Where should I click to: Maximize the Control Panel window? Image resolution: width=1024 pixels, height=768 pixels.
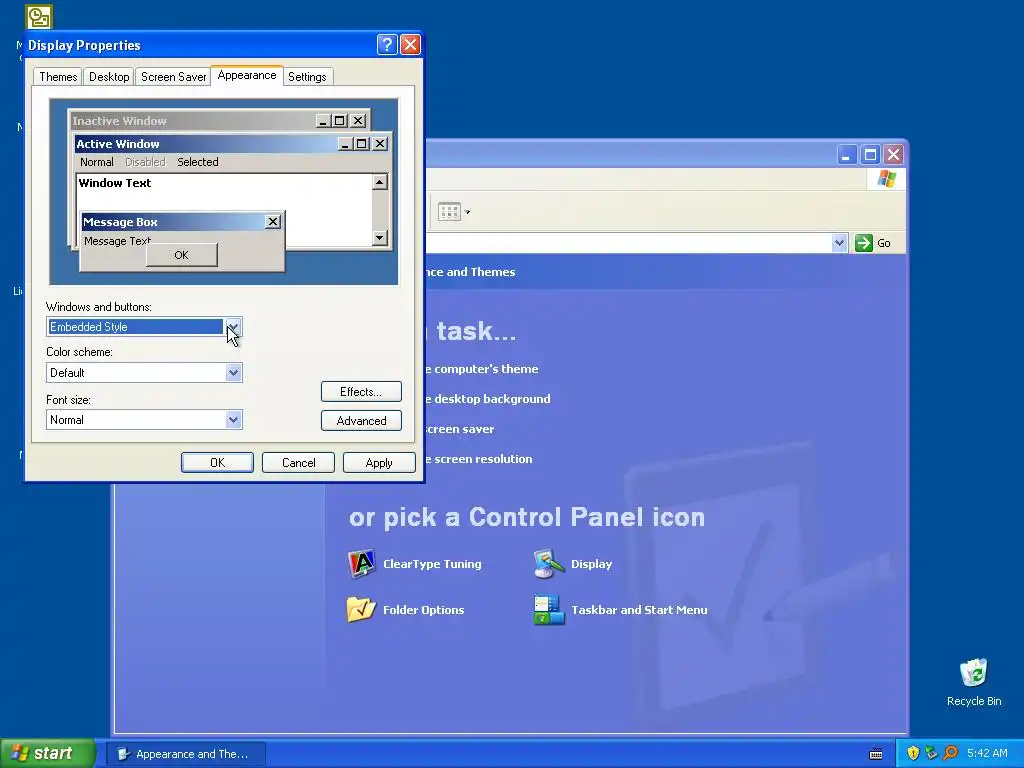click(870, 155)
